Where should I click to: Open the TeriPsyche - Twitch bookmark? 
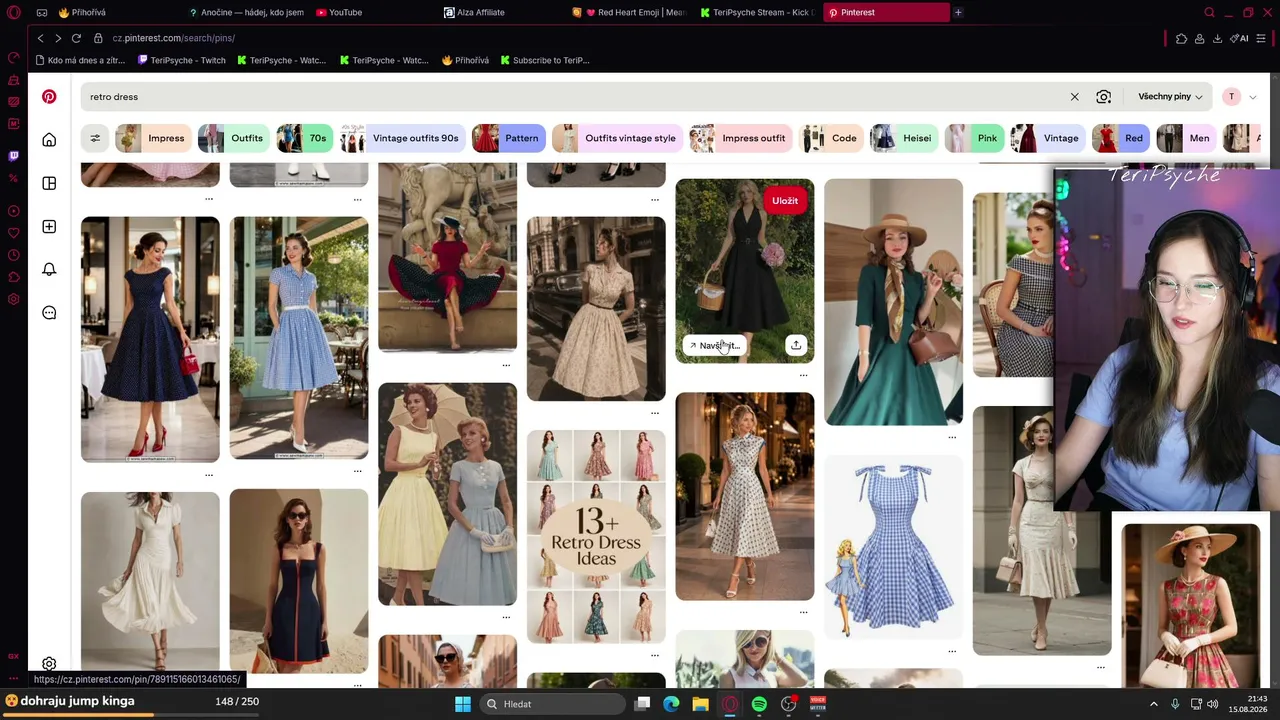coord(181,60)
